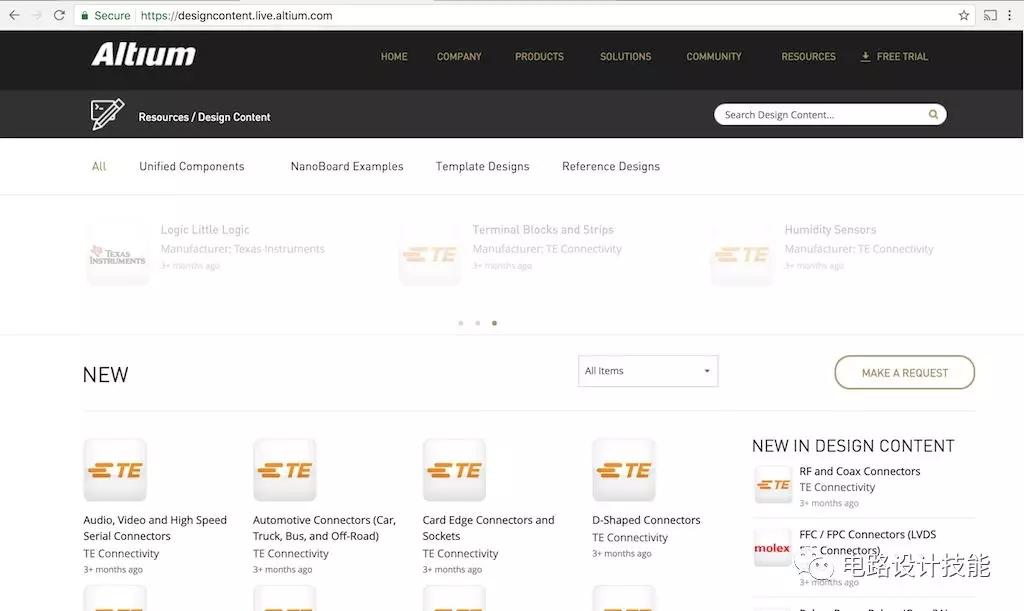Click TE Connectivity under RF and Coax Connectors

pyautogui.click(x=837, y=488)
